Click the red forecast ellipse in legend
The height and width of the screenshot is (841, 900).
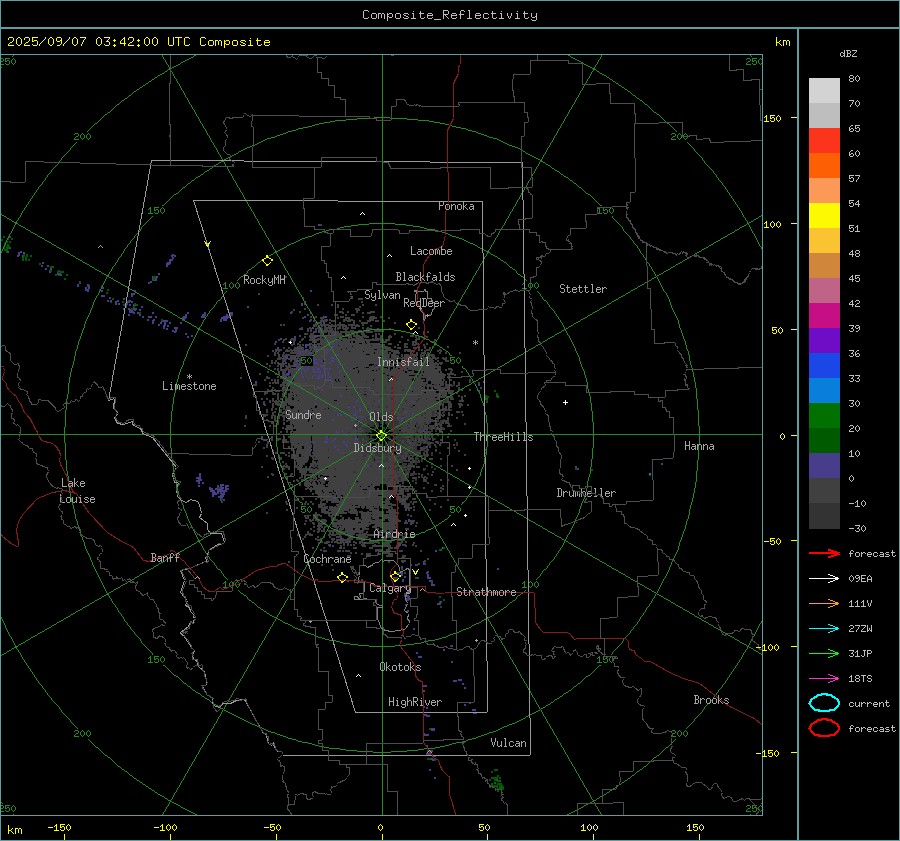[x=824, y=728]
